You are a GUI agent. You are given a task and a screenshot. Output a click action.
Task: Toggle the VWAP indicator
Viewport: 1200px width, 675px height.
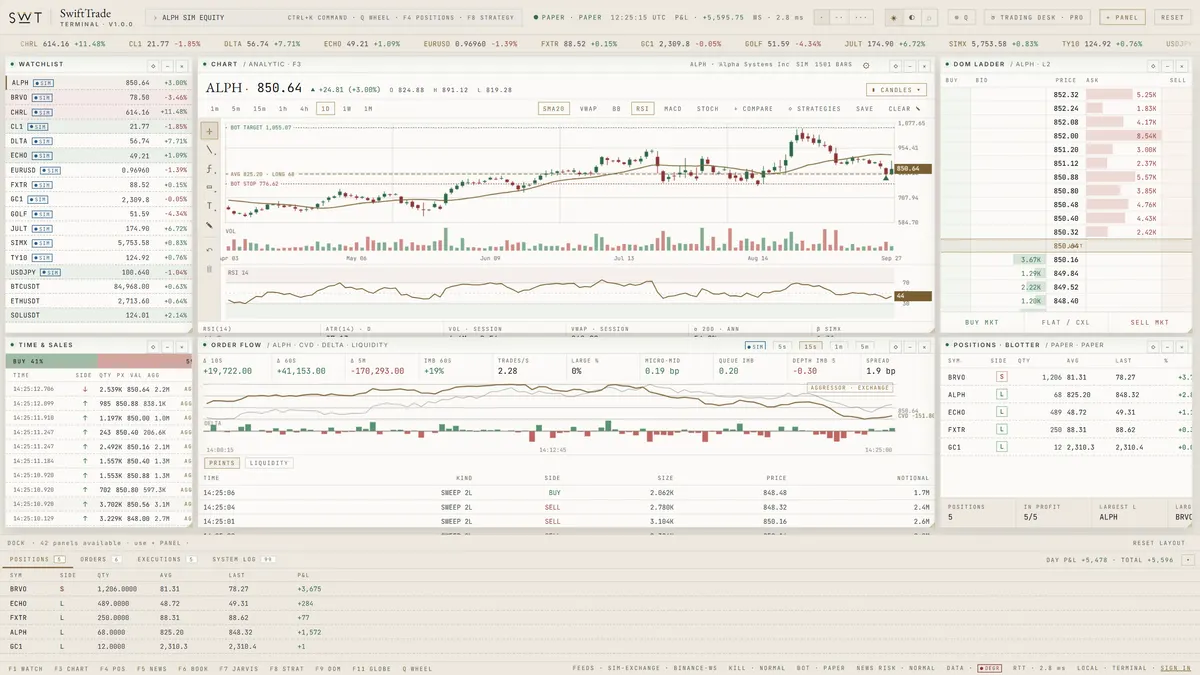click(x=588, y=108)
